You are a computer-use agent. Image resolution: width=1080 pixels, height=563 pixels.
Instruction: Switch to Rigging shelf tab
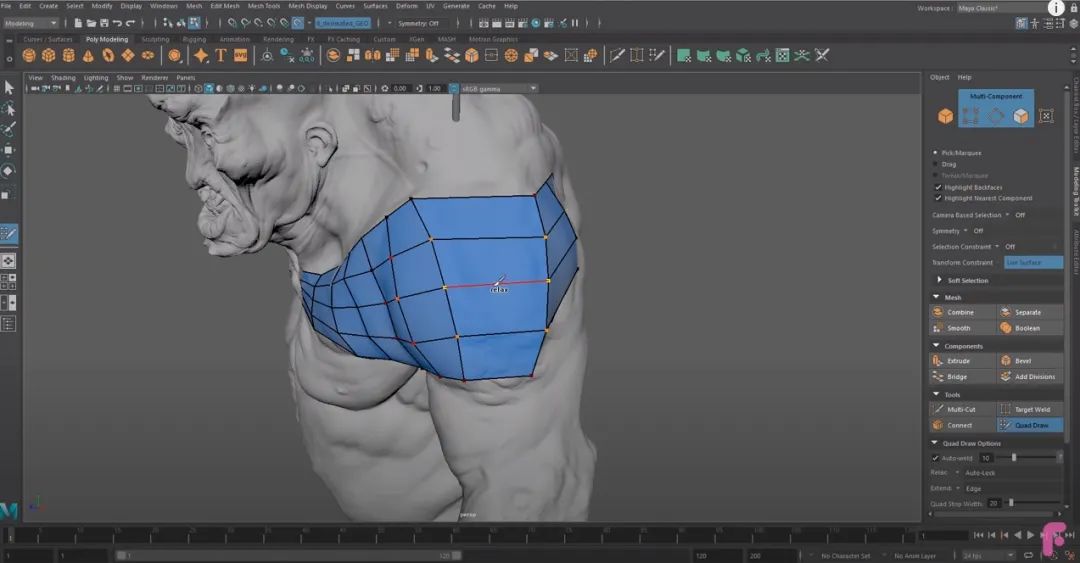(194, 39)
